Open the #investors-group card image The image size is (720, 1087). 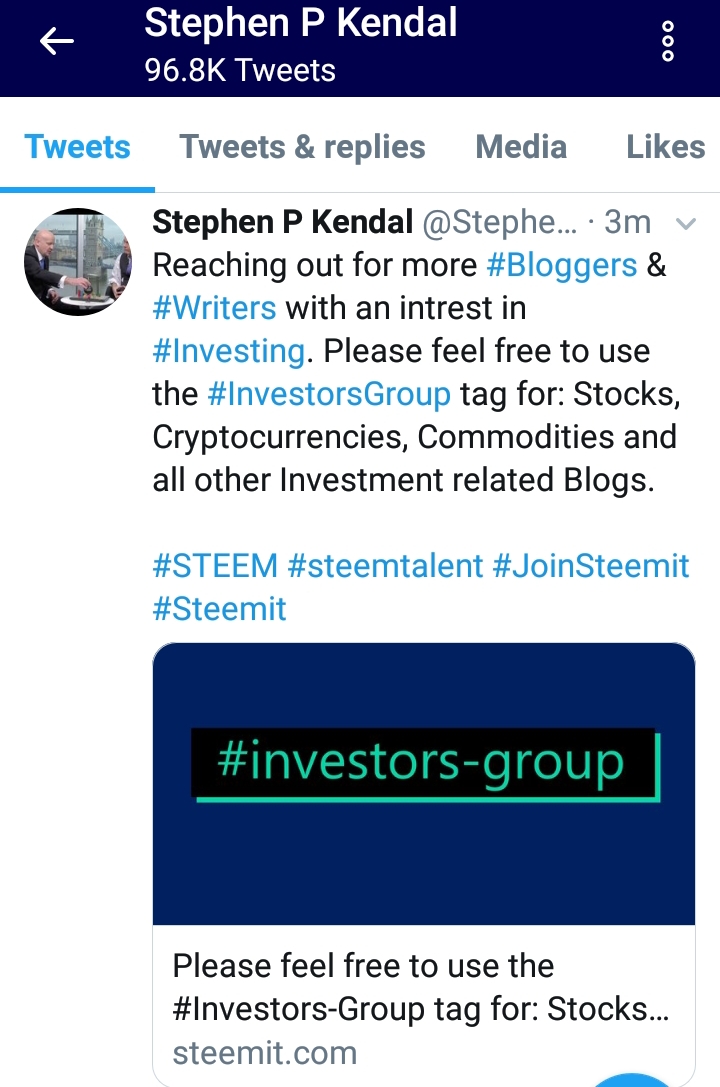point(423,783)
